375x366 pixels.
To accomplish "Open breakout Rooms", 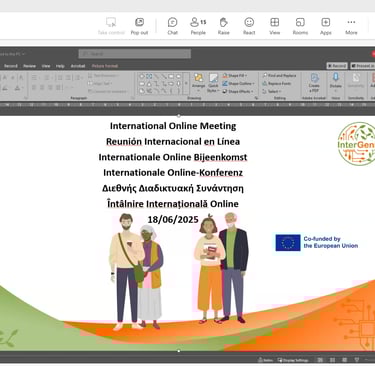I will [x=300, y=26].
